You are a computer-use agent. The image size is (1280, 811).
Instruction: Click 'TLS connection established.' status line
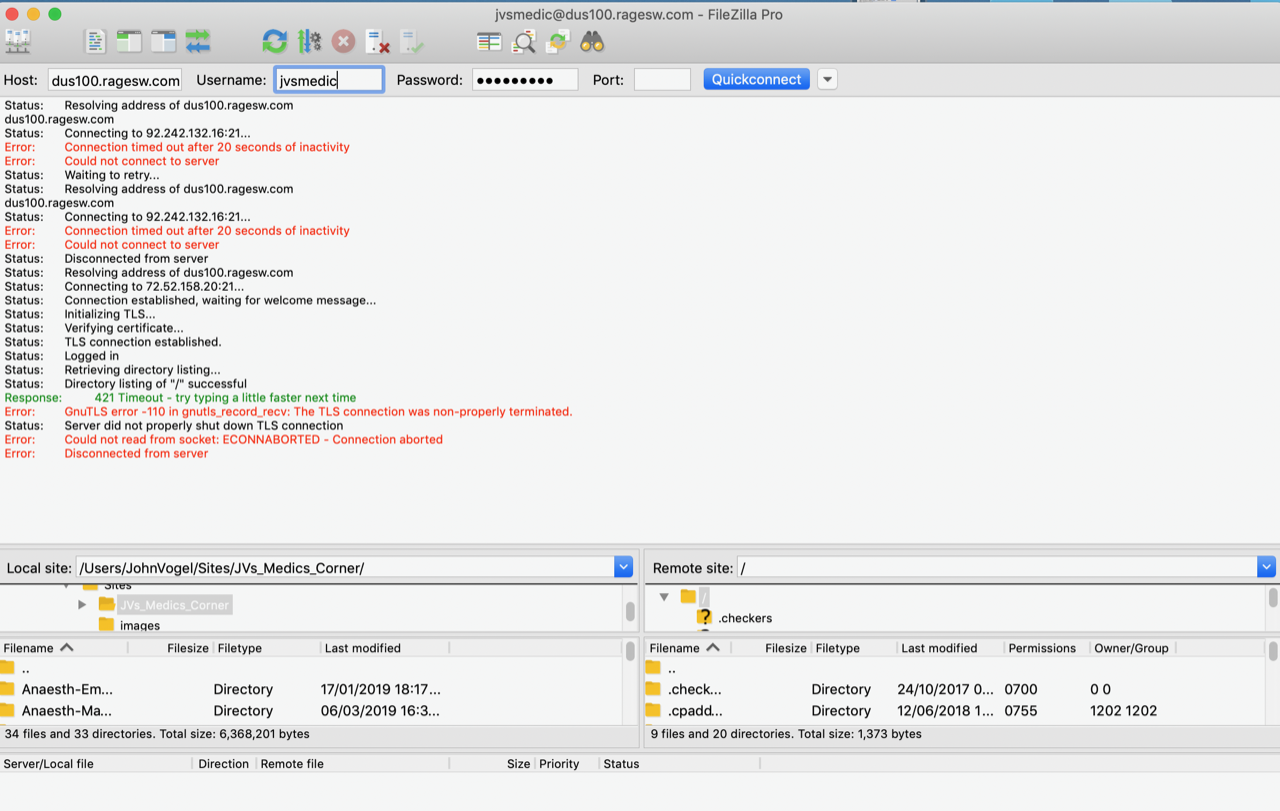point(143,341)
